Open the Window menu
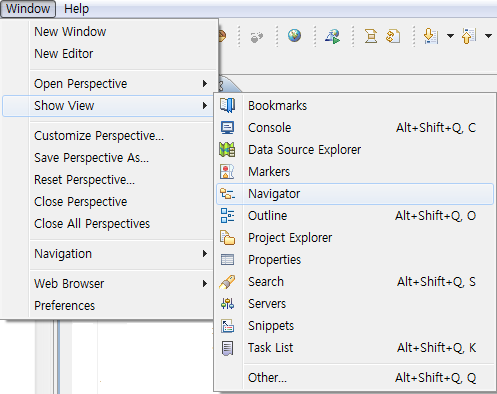 28,9
